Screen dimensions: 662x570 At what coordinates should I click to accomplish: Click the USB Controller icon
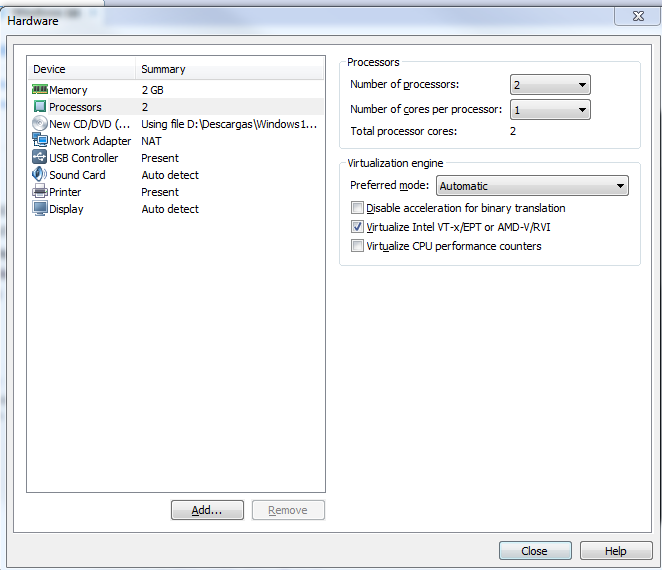[40, 158]
